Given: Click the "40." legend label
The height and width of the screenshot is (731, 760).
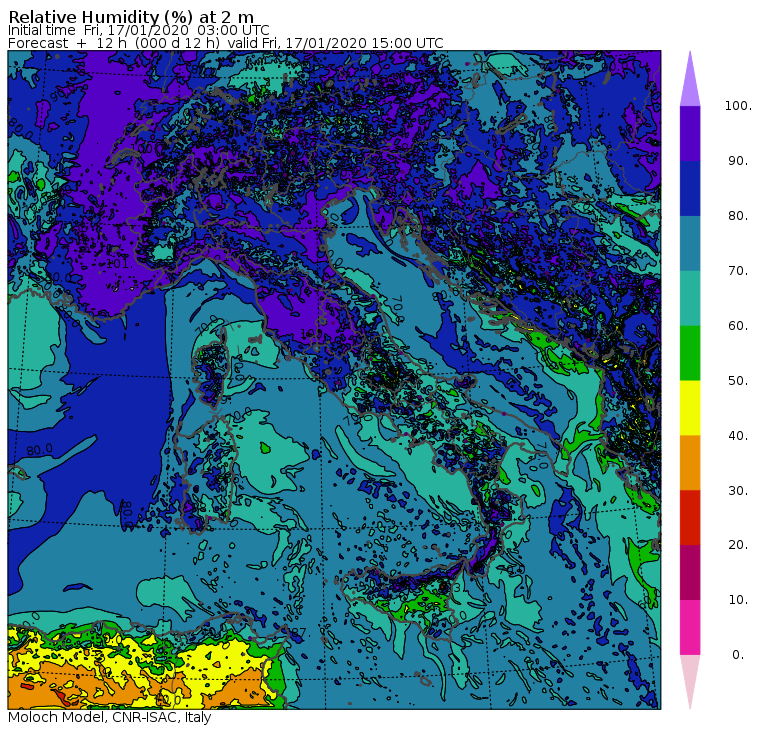Looking at the screenshot, I should pyautogui.click(x=738, y=436).
